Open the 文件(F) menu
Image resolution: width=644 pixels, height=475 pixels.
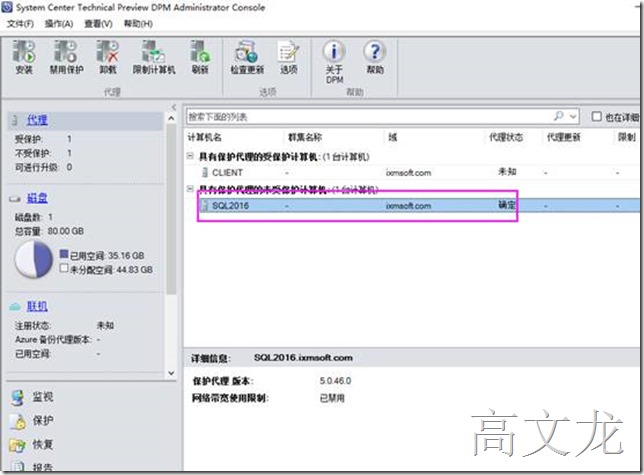click(20, 24)
